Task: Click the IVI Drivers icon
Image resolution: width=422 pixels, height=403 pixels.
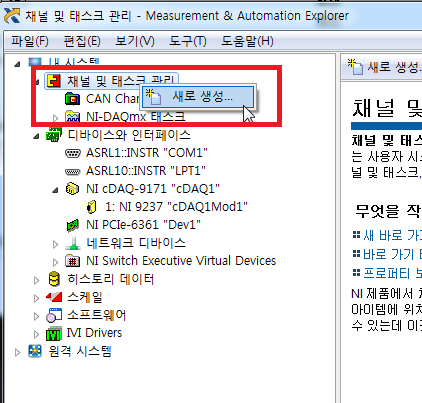Action: pyautogui.click(x=54, y=333)
